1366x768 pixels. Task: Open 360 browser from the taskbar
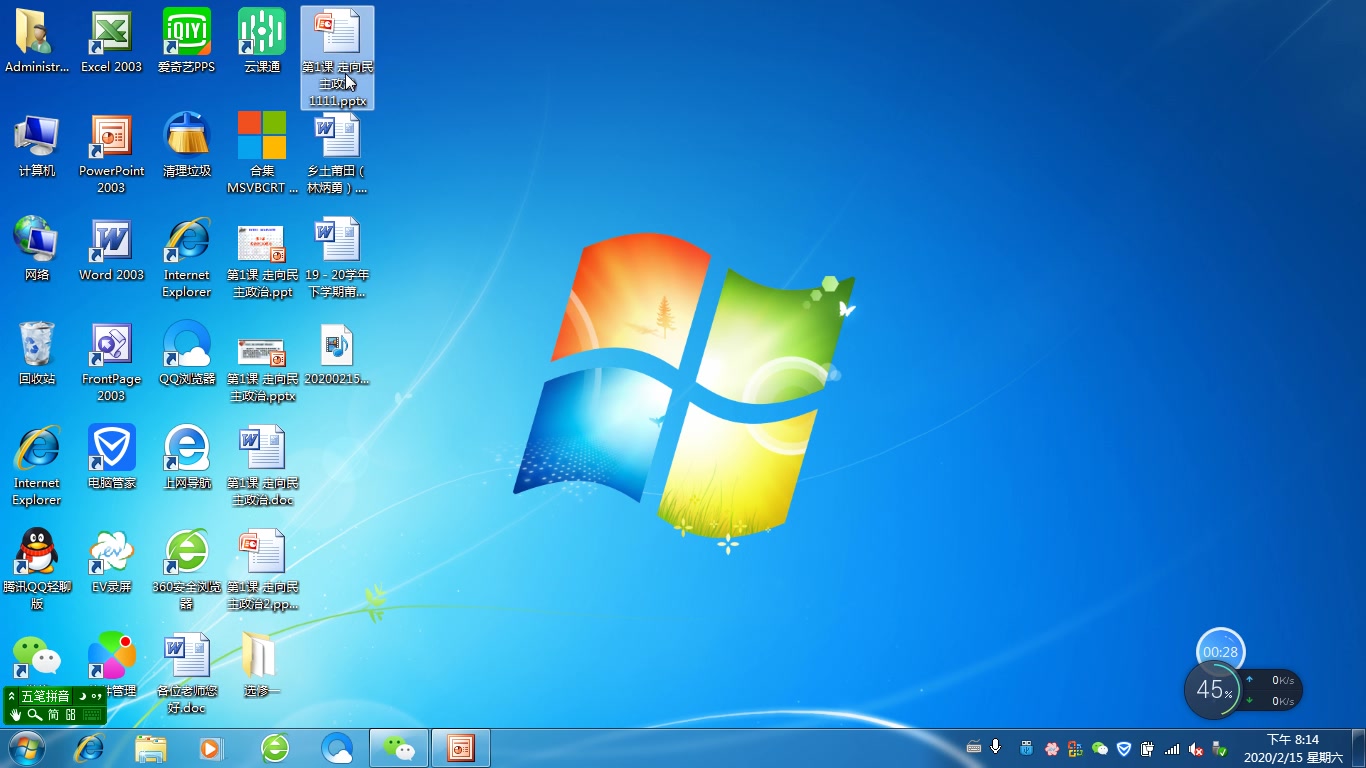click(275, 748)
